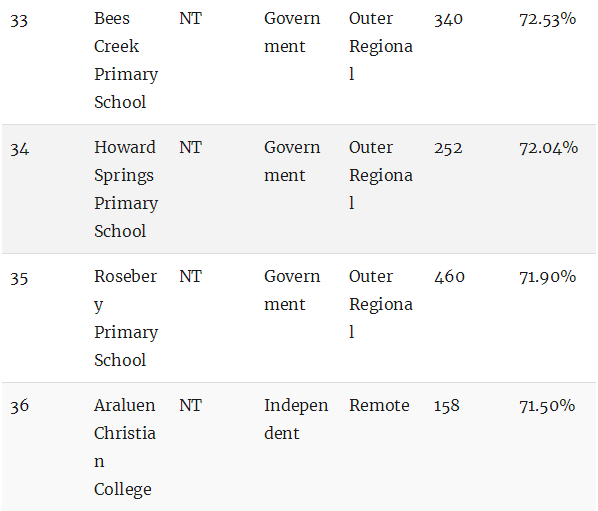Click enrolment figure 252
The height and width of the screenshot is (511, 598).
[x=448, y=148]
